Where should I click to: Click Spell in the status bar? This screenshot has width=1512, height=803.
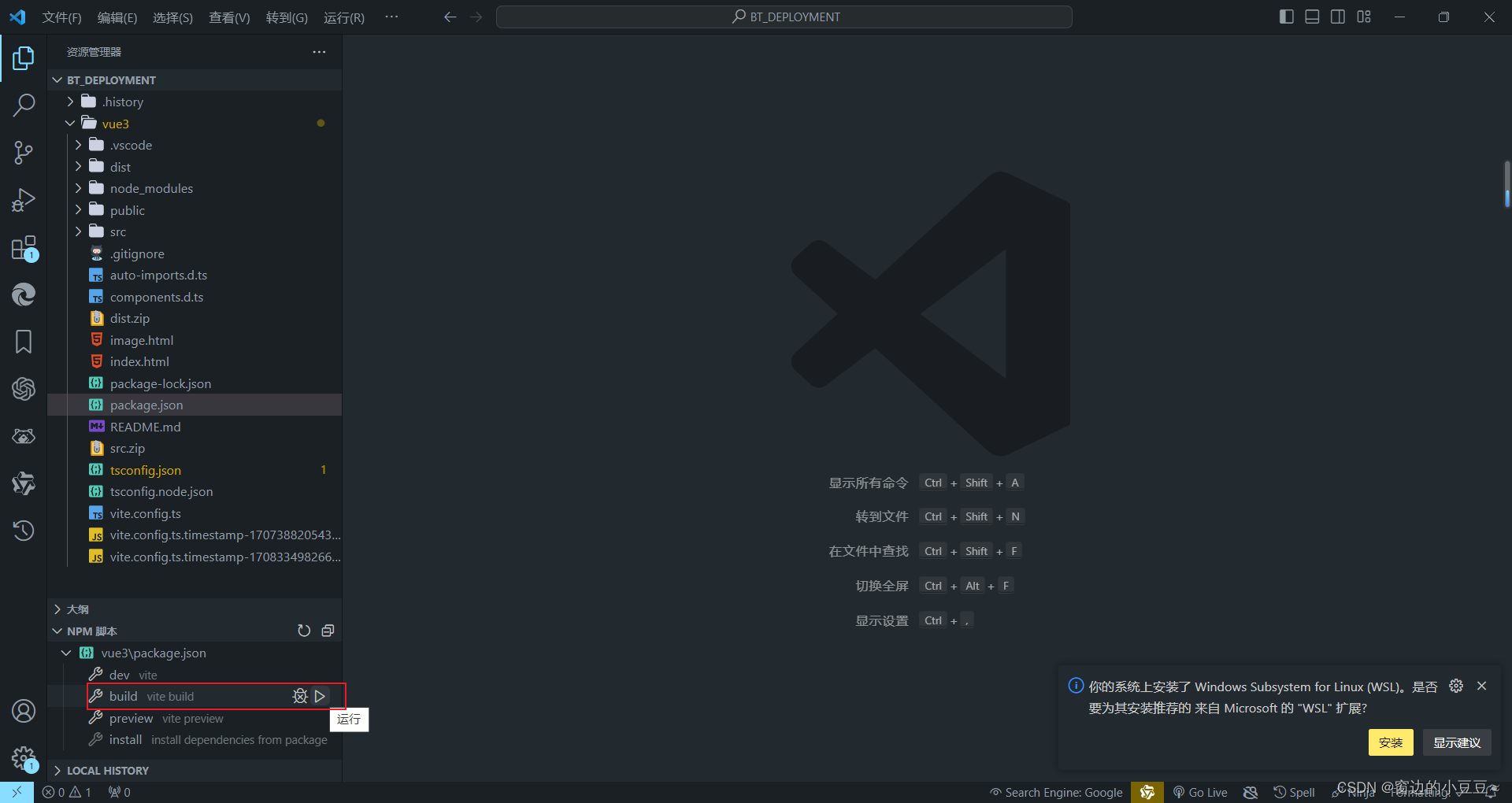point(1295,792)
